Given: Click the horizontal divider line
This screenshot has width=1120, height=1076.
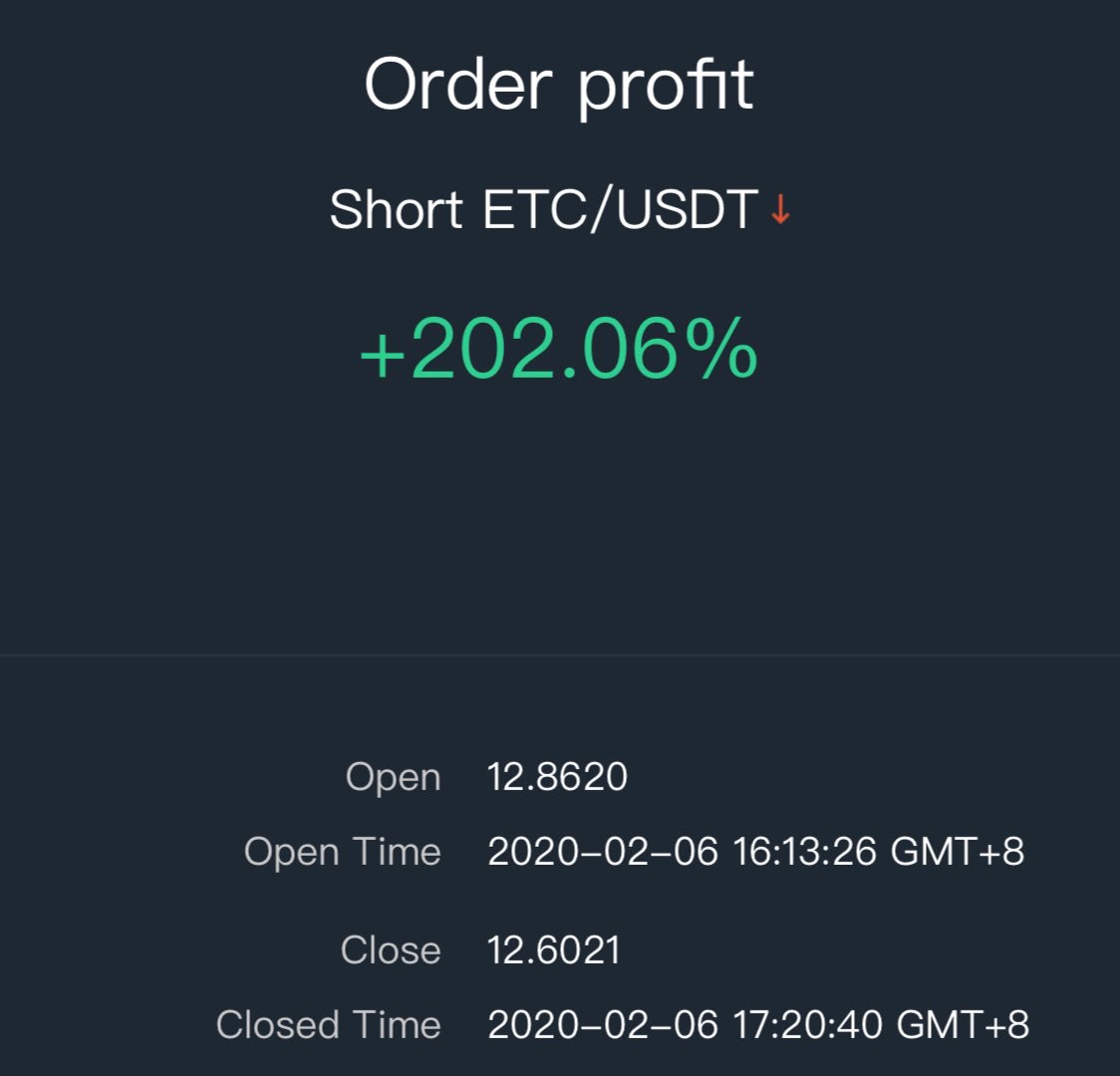Looking at the screenshot, I should click(560, 654).
